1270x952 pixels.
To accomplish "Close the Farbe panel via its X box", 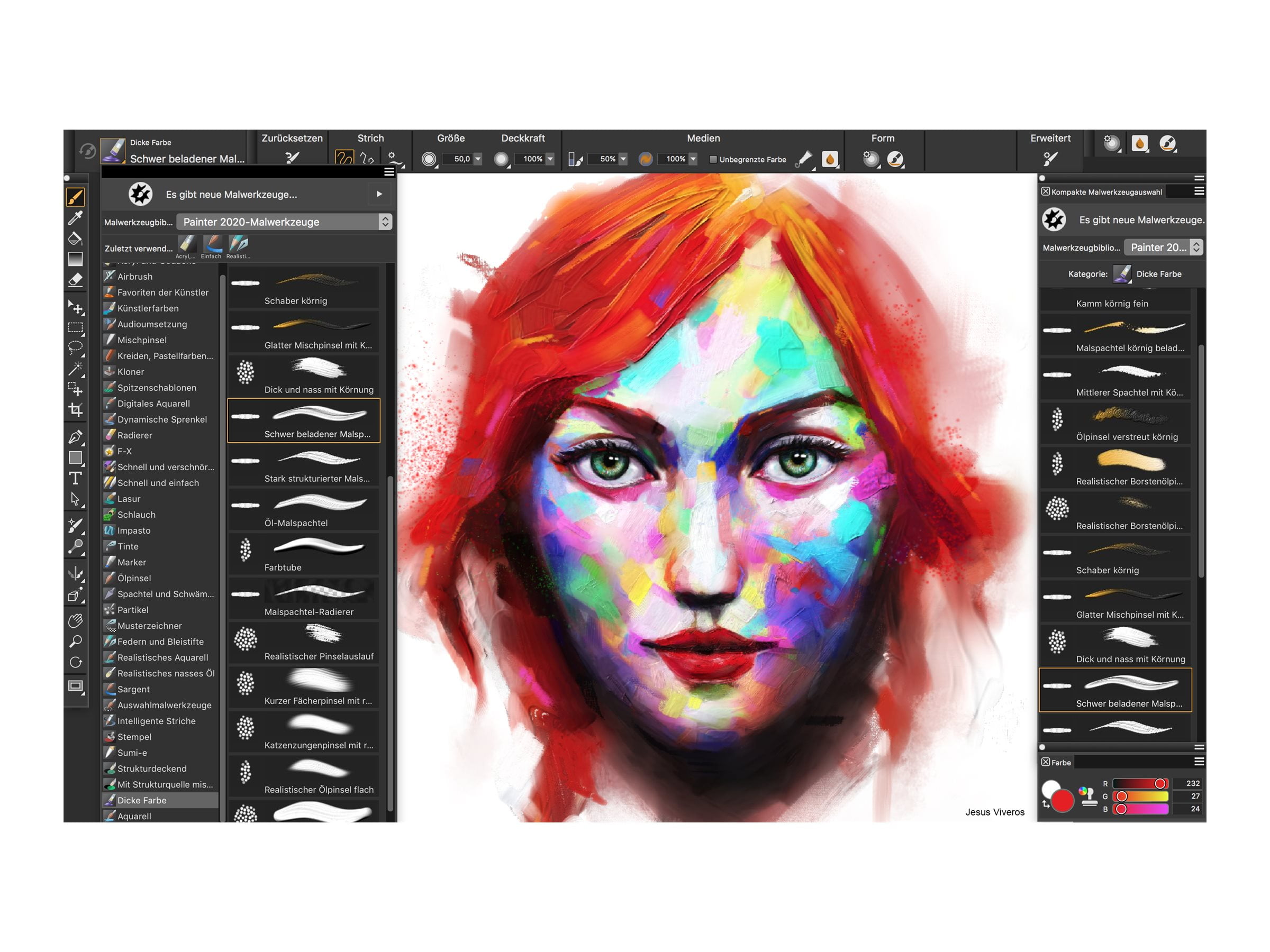I will pyautogui.click(x=1046, y=762).
